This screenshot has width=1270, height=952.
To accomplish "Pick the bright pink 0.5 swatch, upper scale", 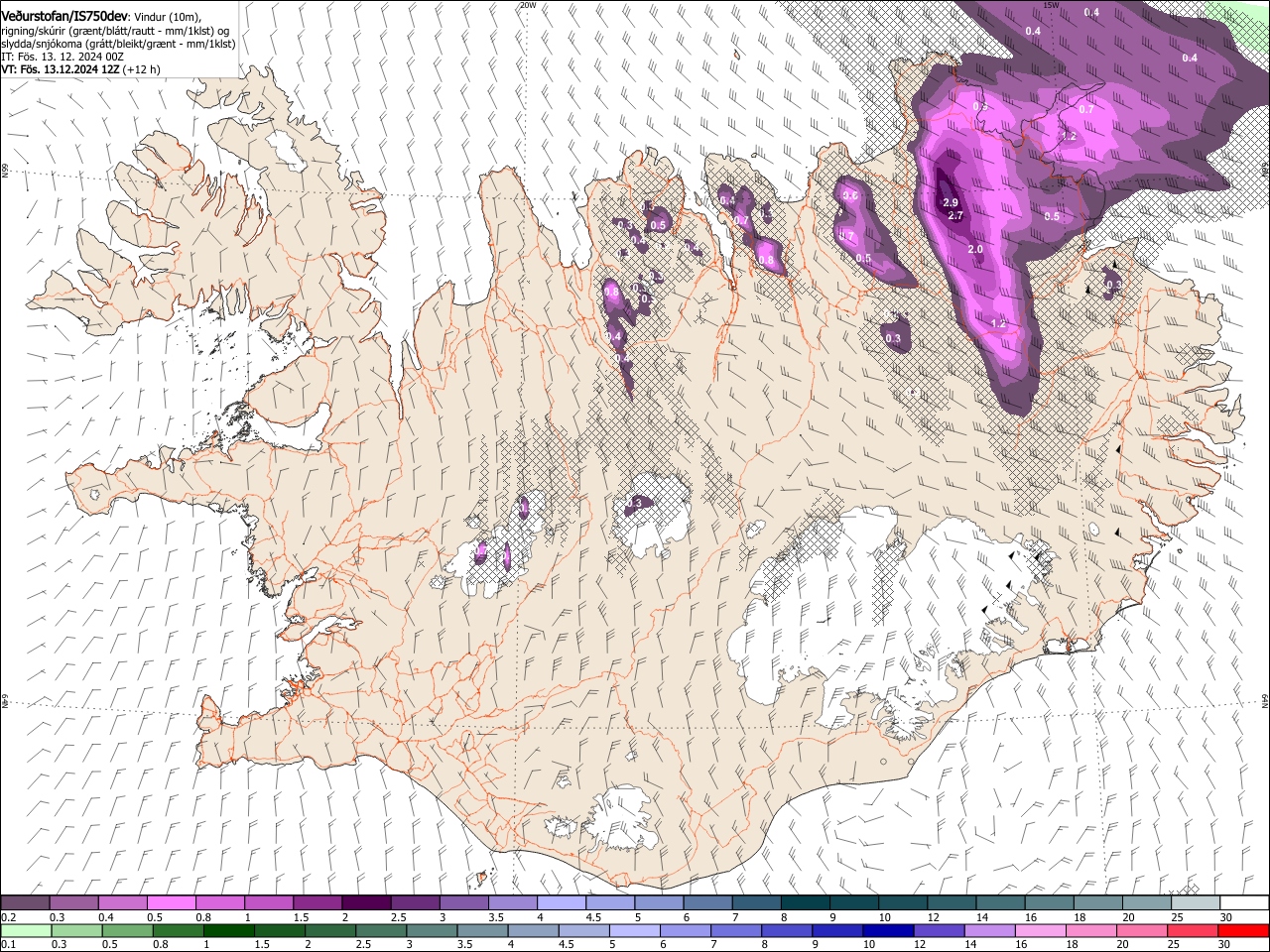I will pyautogui.click(x=172, y=902).
